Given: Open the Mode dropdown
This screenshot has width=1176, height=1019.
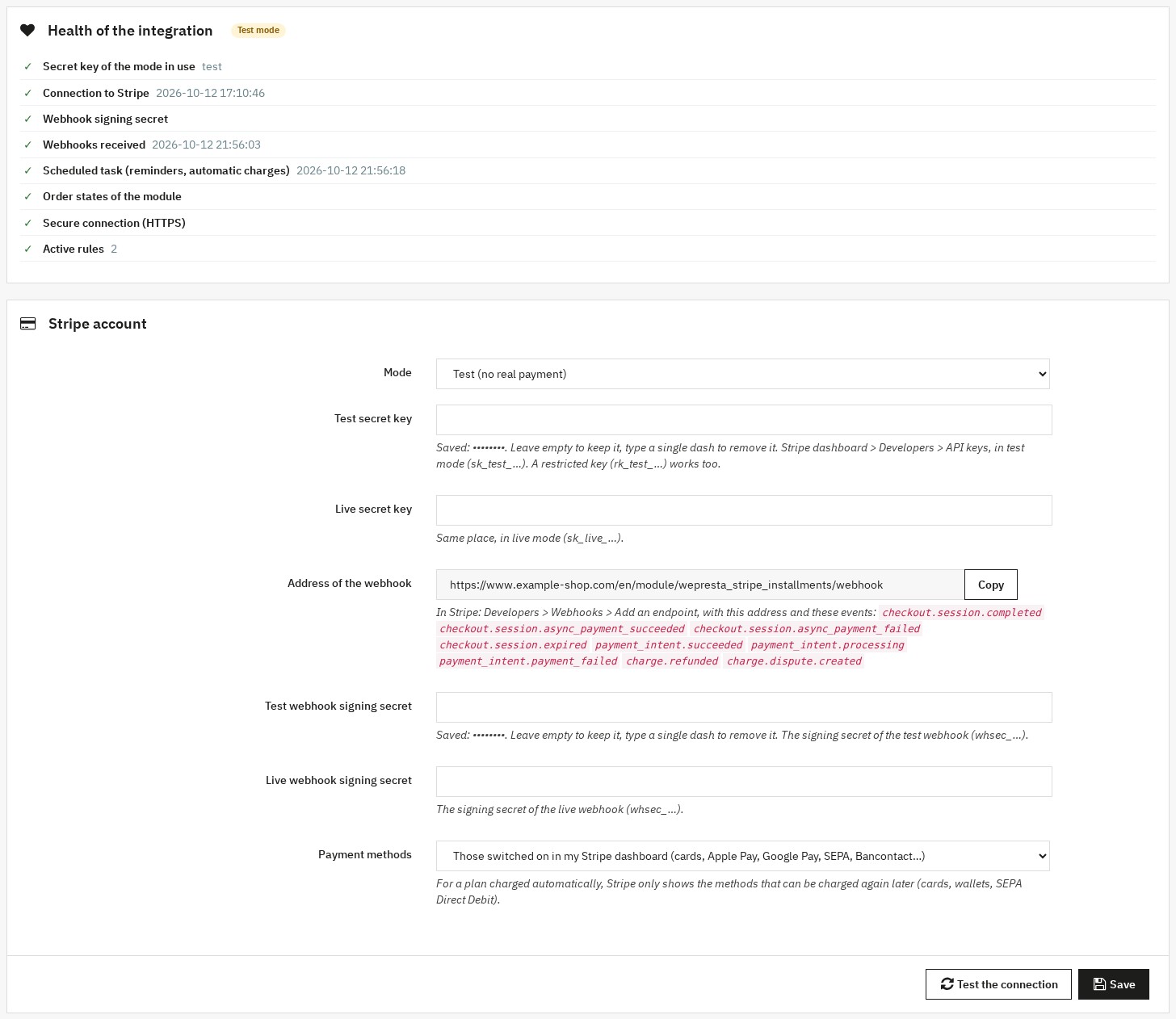Looking at the screenshot, I should click(743, 374).
